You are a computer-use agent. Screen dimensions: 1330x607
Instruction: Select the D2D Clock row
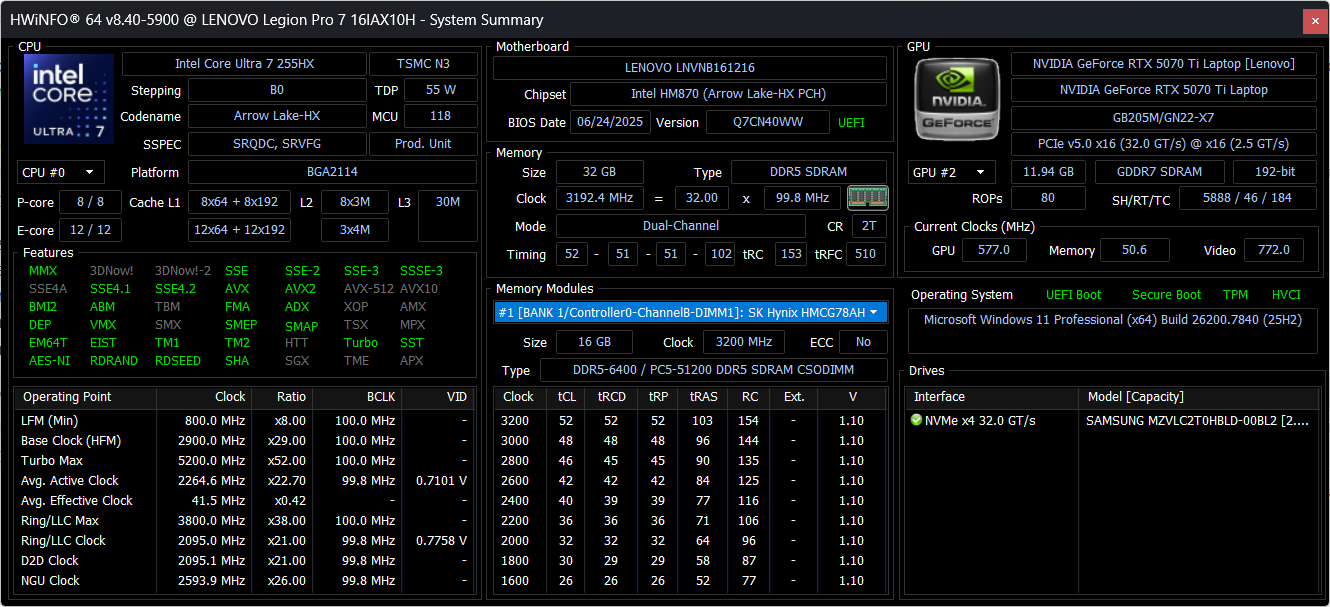pyautogui.click(x=244, y=560)
